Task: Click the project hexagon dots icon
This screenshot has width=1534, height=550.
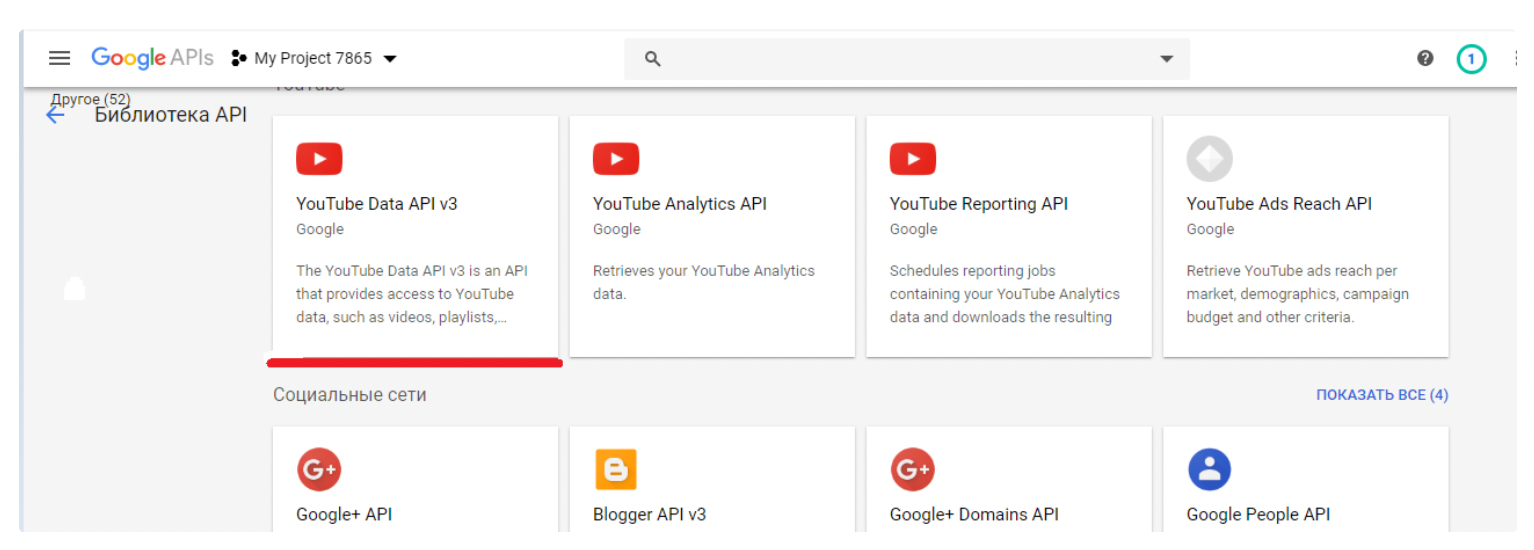Action: pos(238,58)
